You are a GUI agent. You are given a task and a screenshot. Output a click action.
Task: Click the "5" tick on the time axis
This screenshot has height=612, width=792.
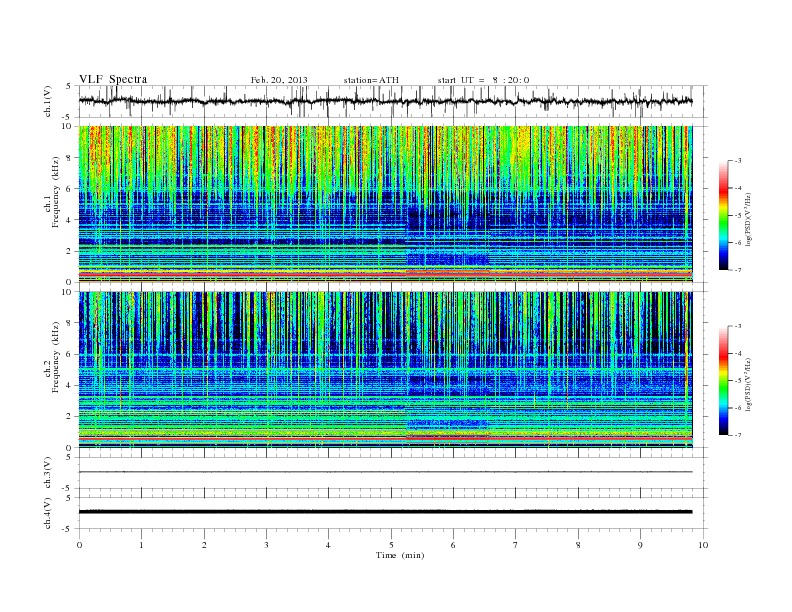[391, 545]
